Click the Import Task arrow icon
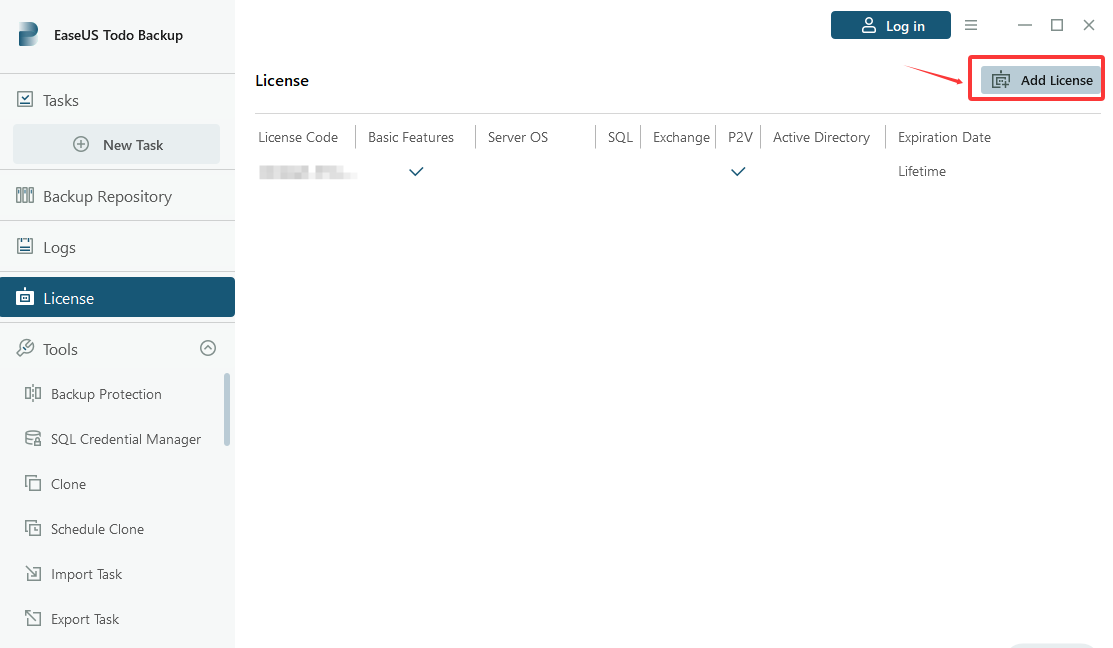The width and height of the screenshot is (1113, 648). coord(33,573)
